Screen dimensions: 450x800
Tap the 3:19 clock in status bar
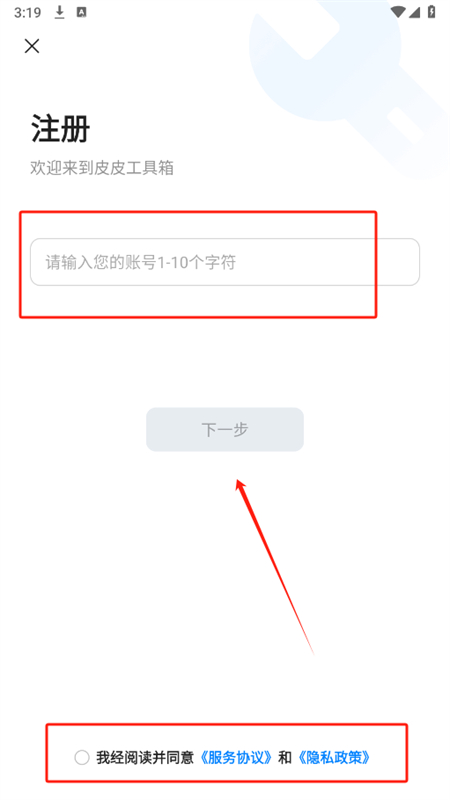tap(28, 13)
